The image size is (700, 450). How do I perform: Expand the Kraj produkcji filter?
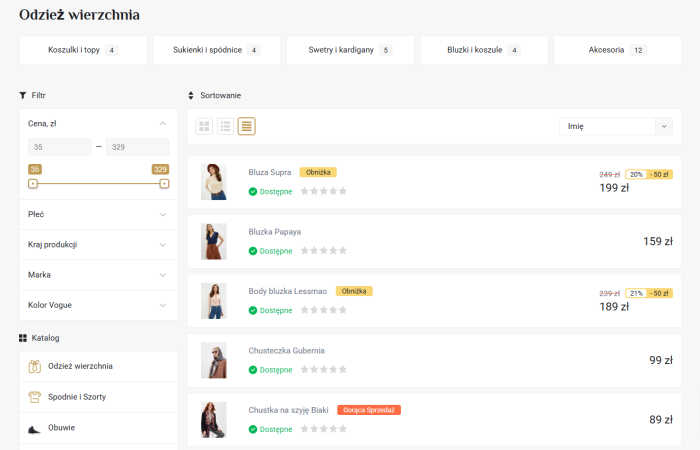(162, 245)
